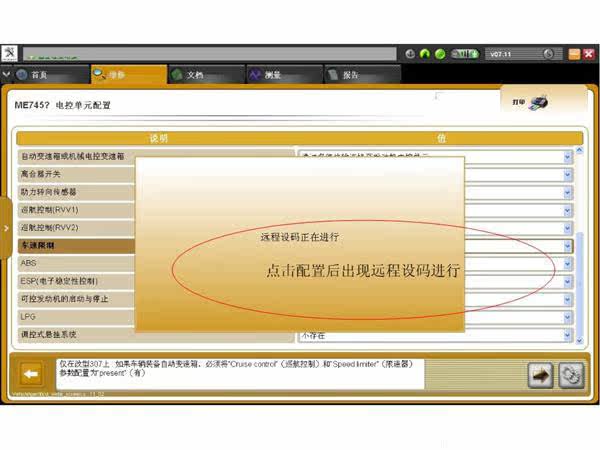Close the diagnostic application with red X

pos(589,54)
